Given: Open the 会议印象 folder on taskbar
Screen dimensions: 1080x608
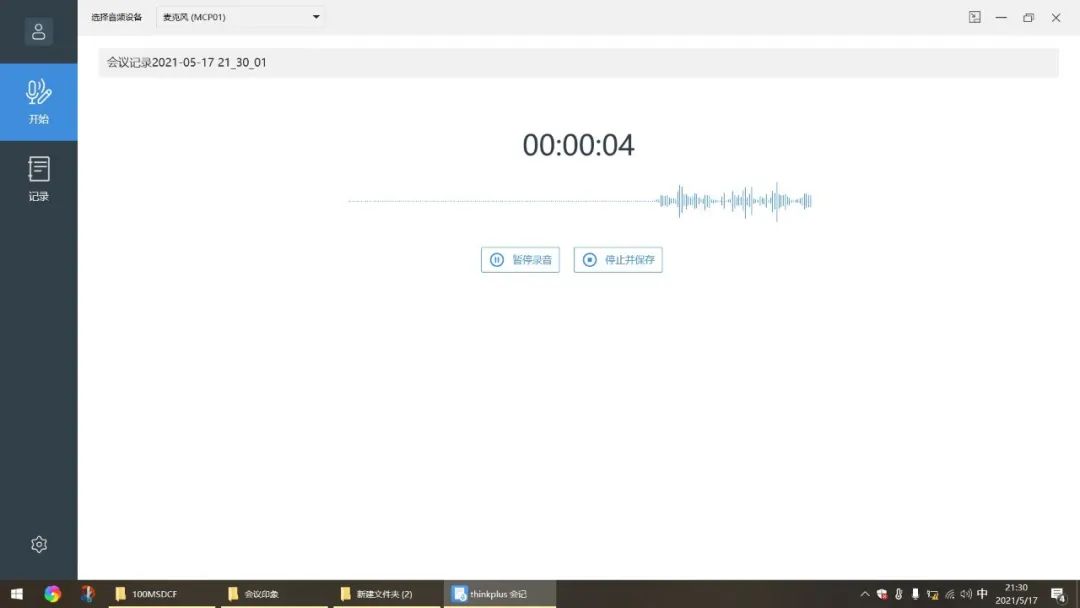Looking at the screenshot, I should pyautogui.click(x=263, y=592).
